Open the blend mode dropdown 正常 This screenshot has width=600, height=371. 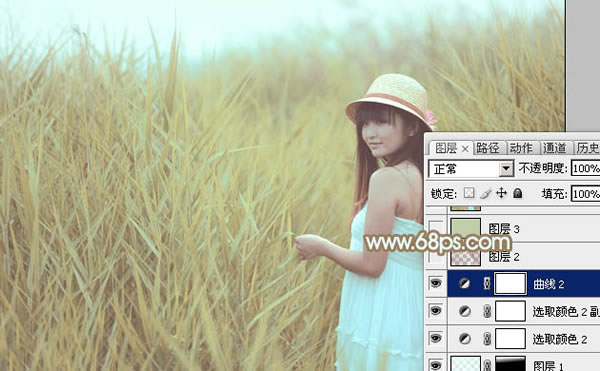(x=471, y=168)
